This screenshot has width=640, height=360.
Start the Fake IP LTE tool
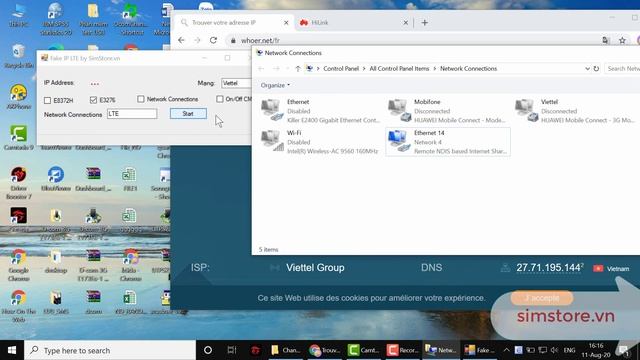[x=188, y=113]
